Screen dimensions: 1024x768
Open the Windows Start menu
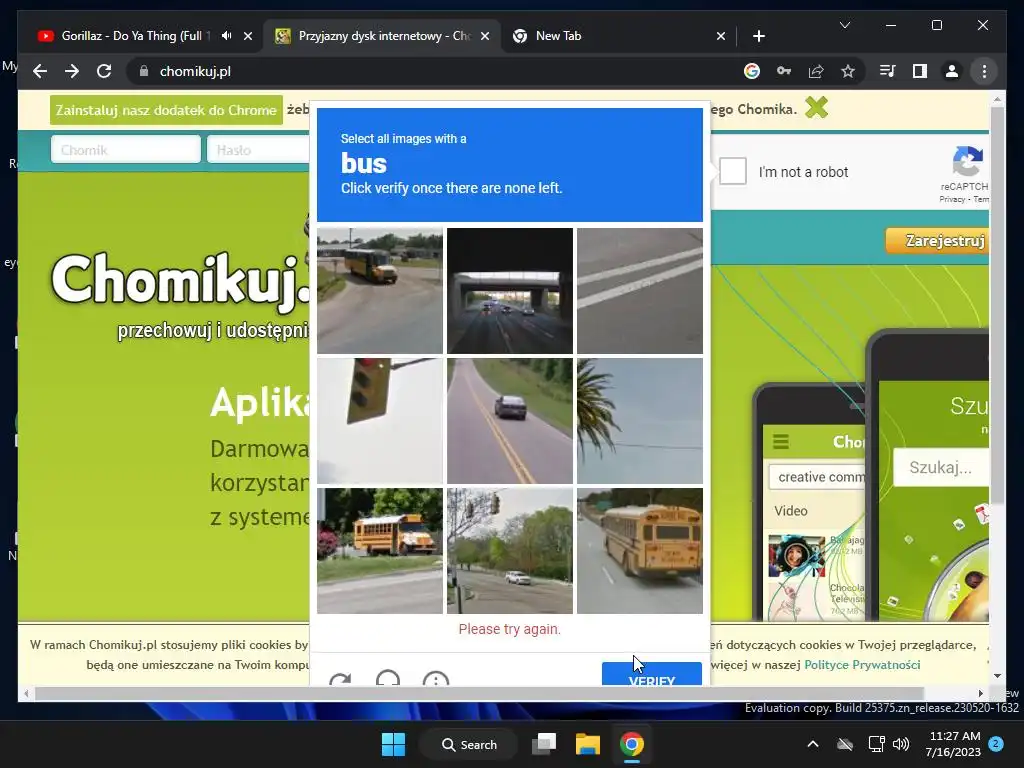(x=393, y=744)
